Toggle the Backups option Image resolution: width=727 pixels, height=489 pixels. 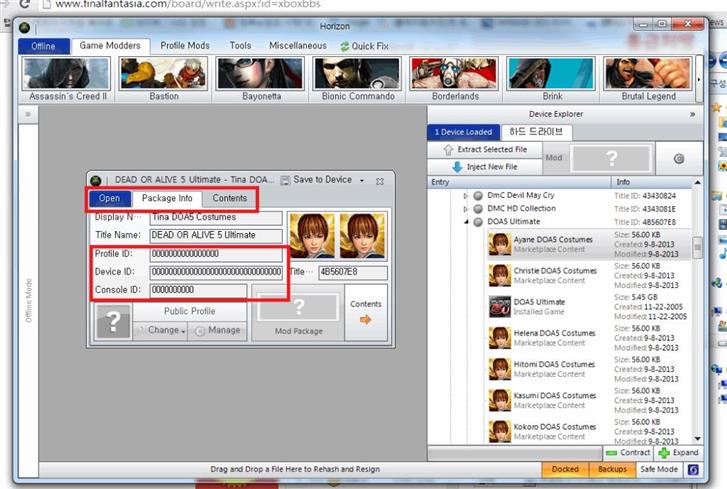(x=612, y=470)
